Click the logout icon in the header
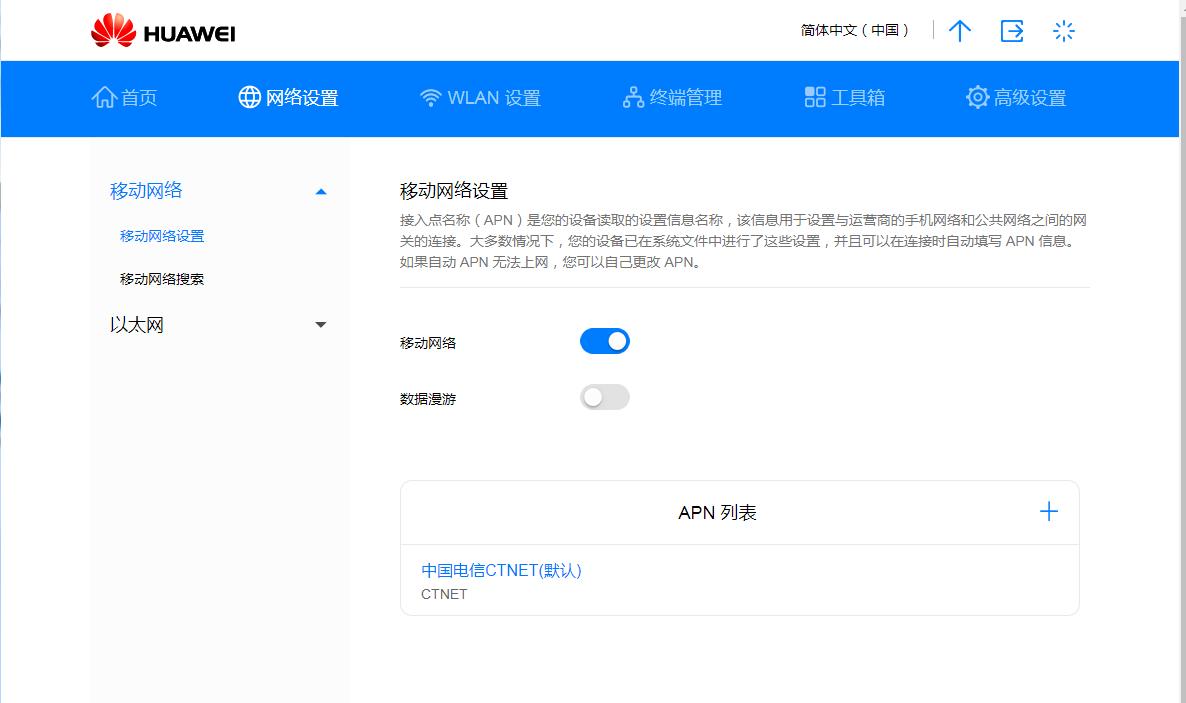The image size is (1186, 703). [1012, 31]
